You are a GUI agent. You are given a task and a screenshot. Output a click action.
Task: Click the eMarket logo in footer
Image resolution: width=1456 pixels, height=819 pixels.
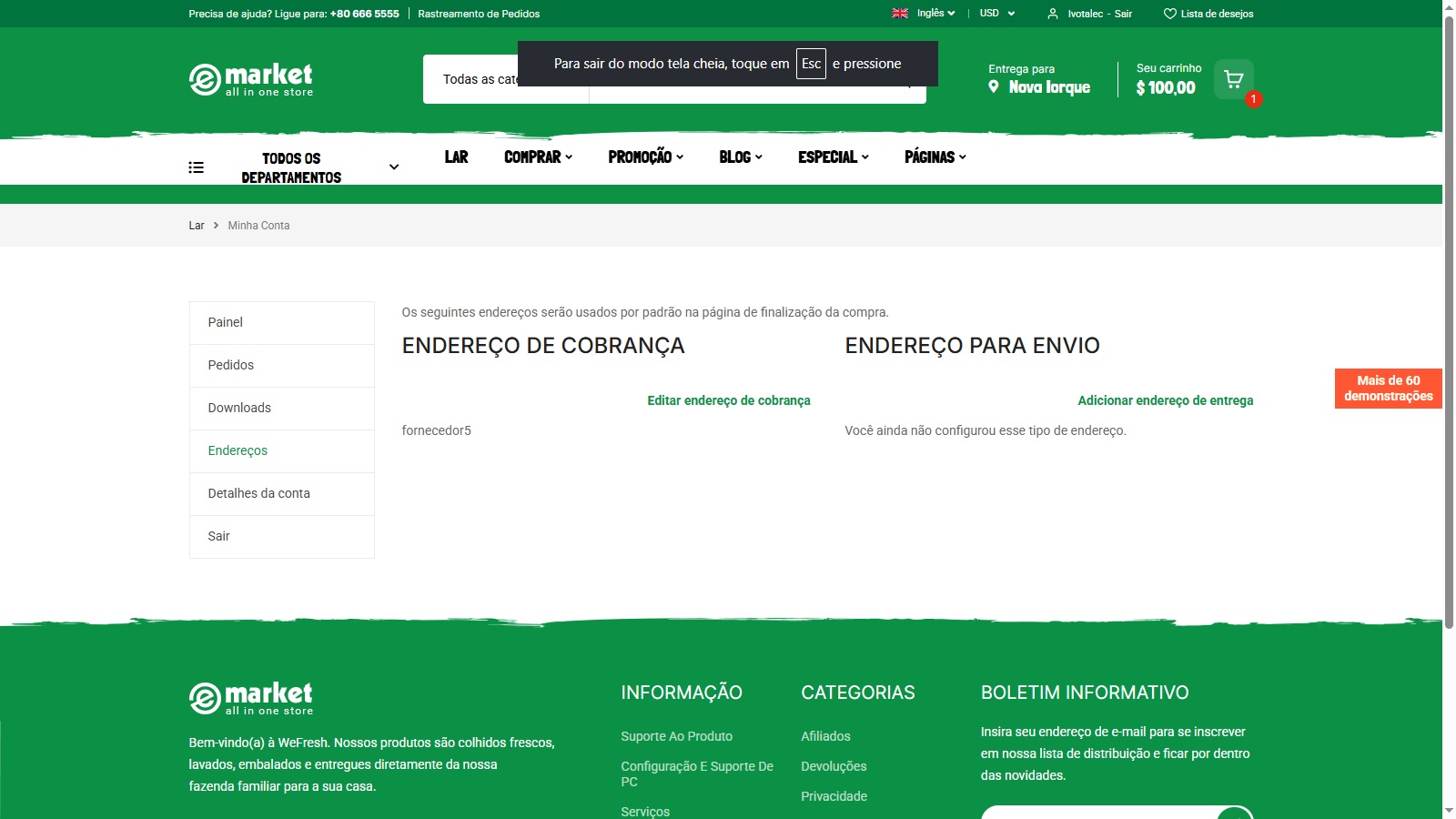(251, 698)
